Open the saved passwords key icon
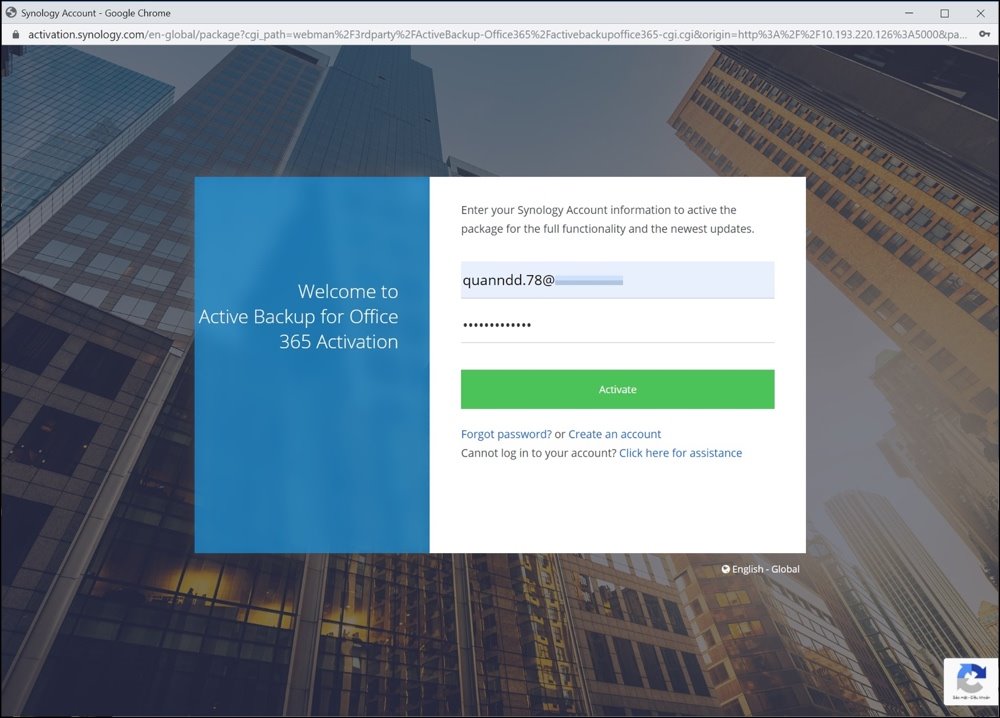This screenshot has width=1000, height=718. [x=984, y=33]
